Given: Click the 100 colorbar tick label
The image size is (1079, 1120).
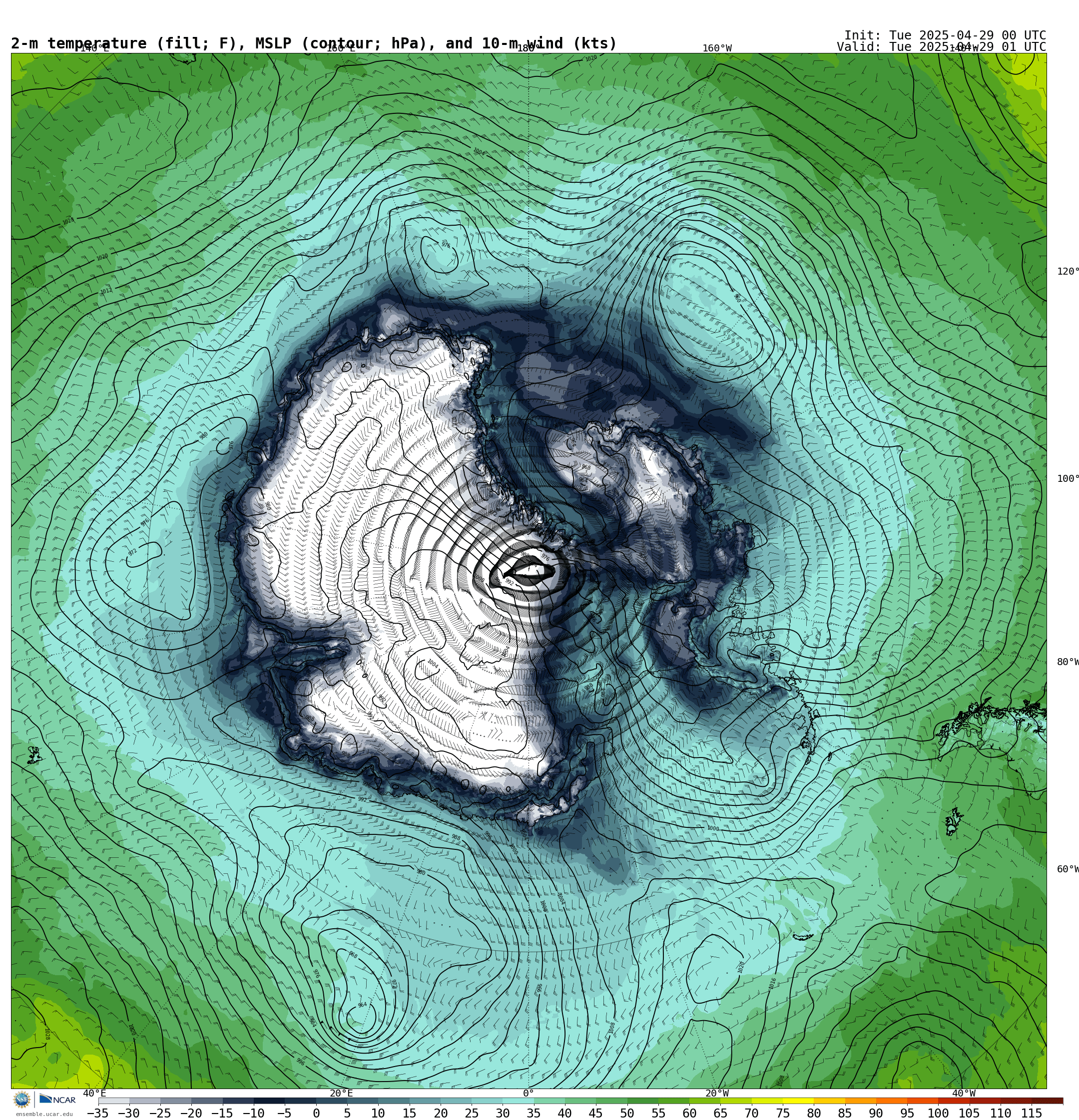Looking at the screenshot, I should [938, 1114].
